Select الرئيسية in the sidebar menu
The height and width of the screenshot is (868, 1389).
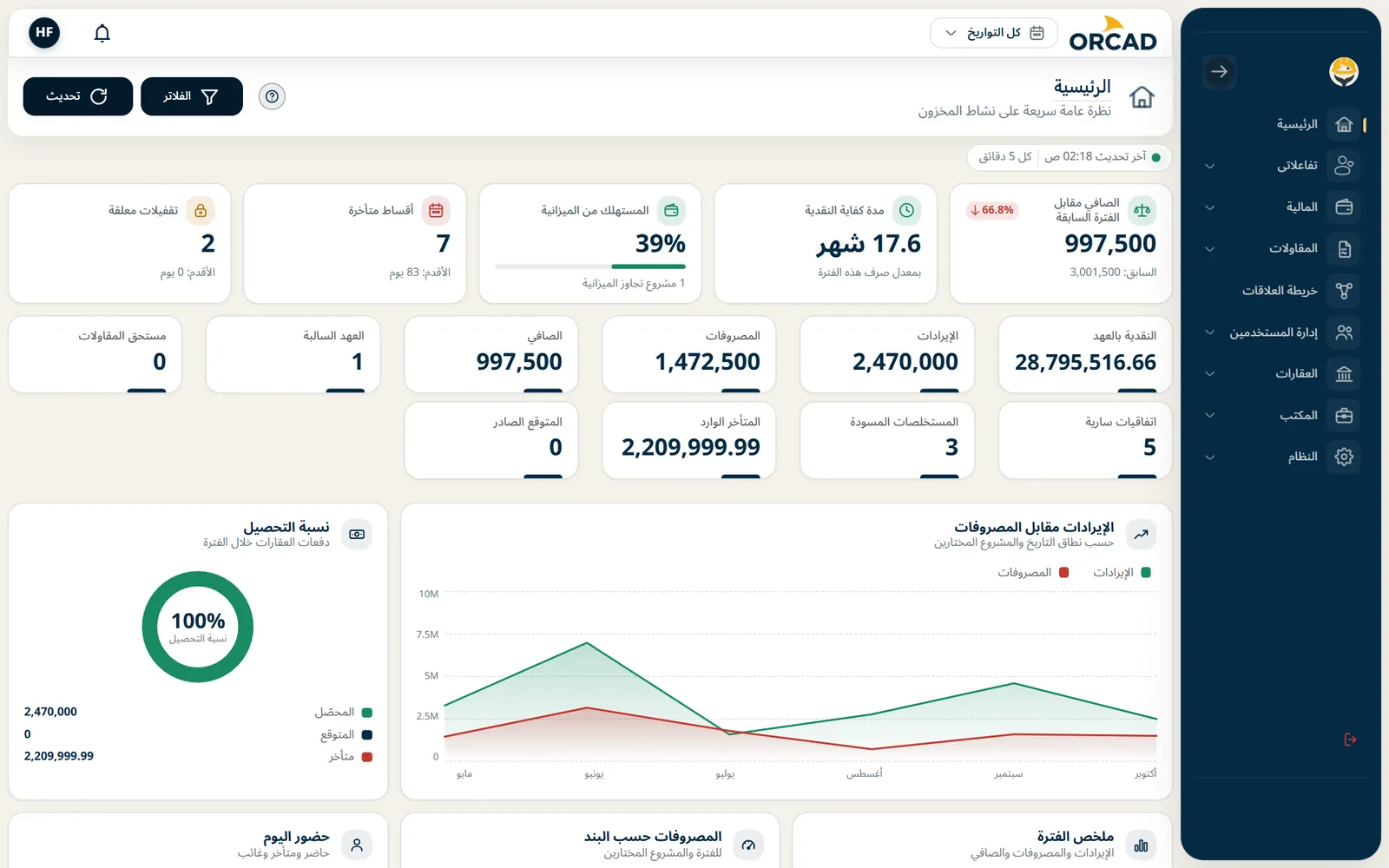[x=1281, y=124]
